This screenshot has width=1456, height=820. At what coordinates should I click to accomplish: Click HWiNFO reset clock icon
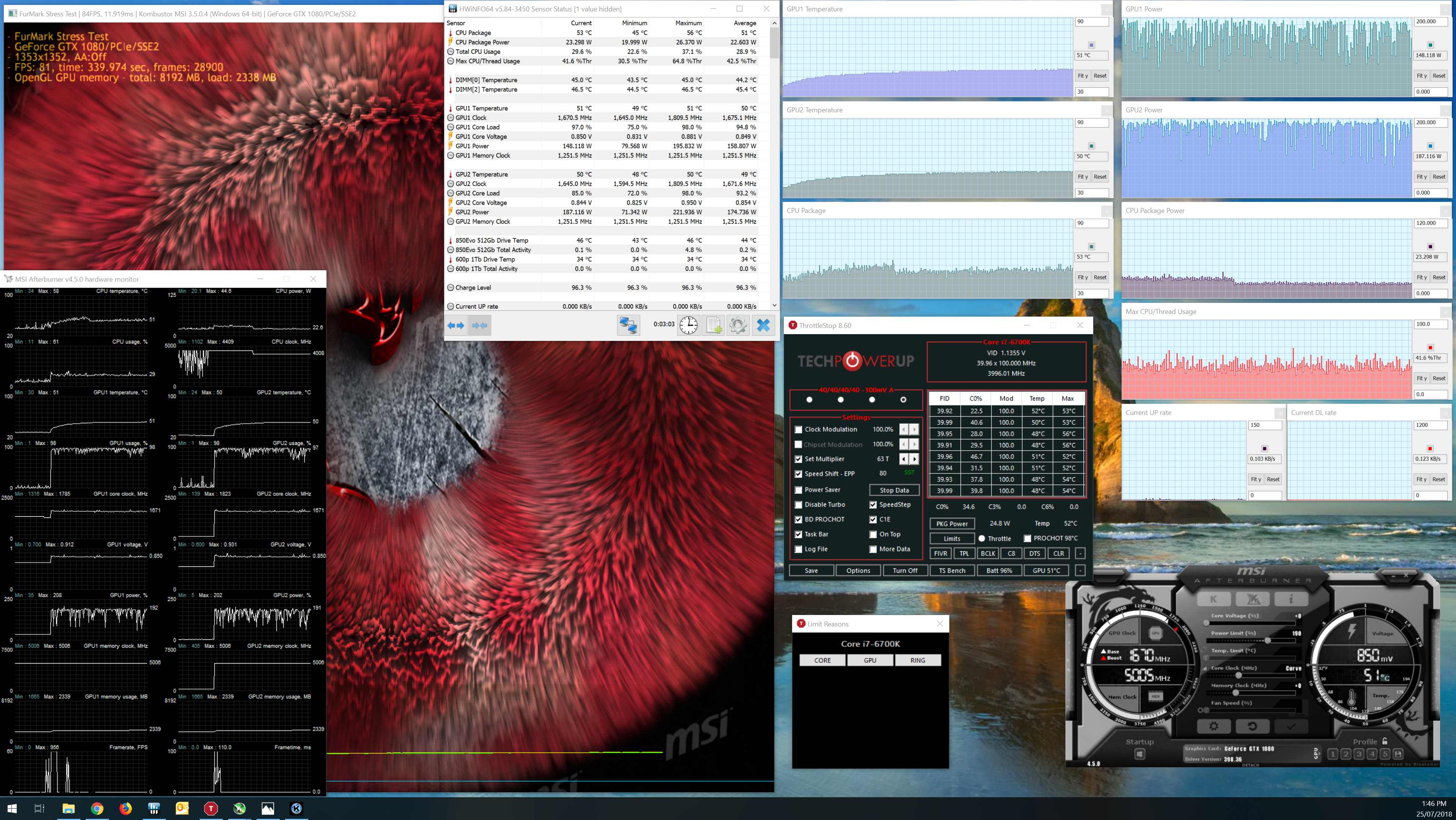[689, 325]
